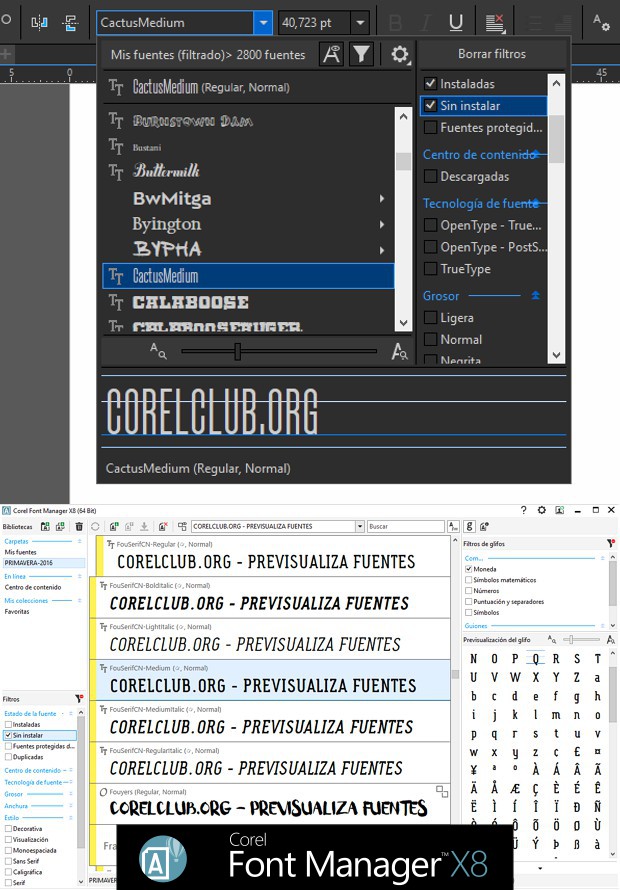Click the refresh icon in Font Manager toolbar
This screenshot has width=620, height=890.
coord(95,527)
